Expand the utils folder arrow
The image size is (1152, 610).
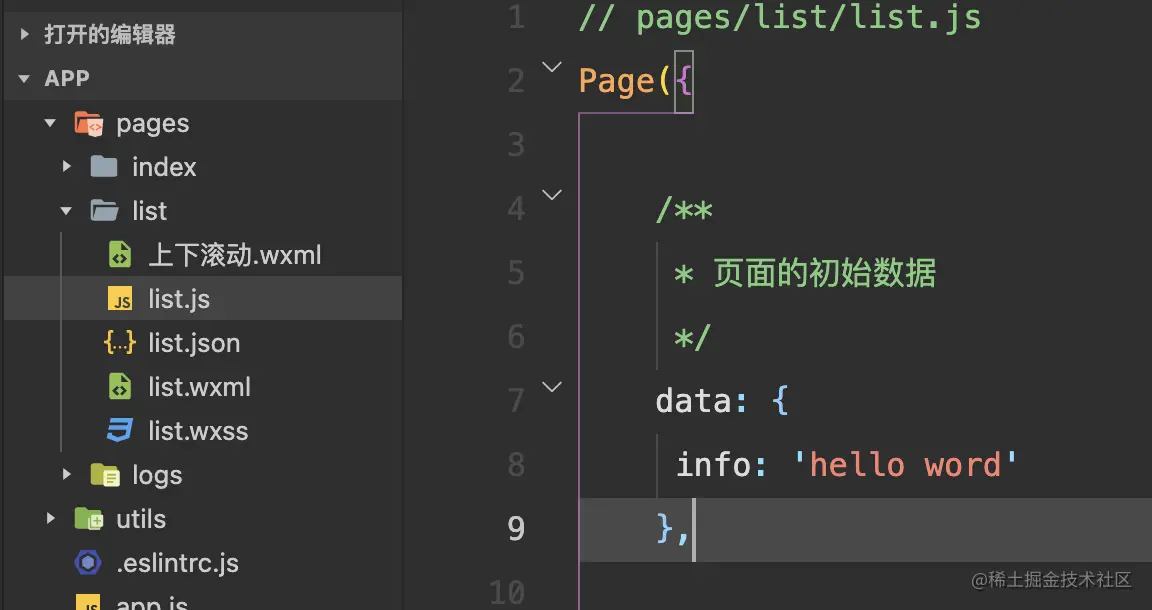click(51, 518)
